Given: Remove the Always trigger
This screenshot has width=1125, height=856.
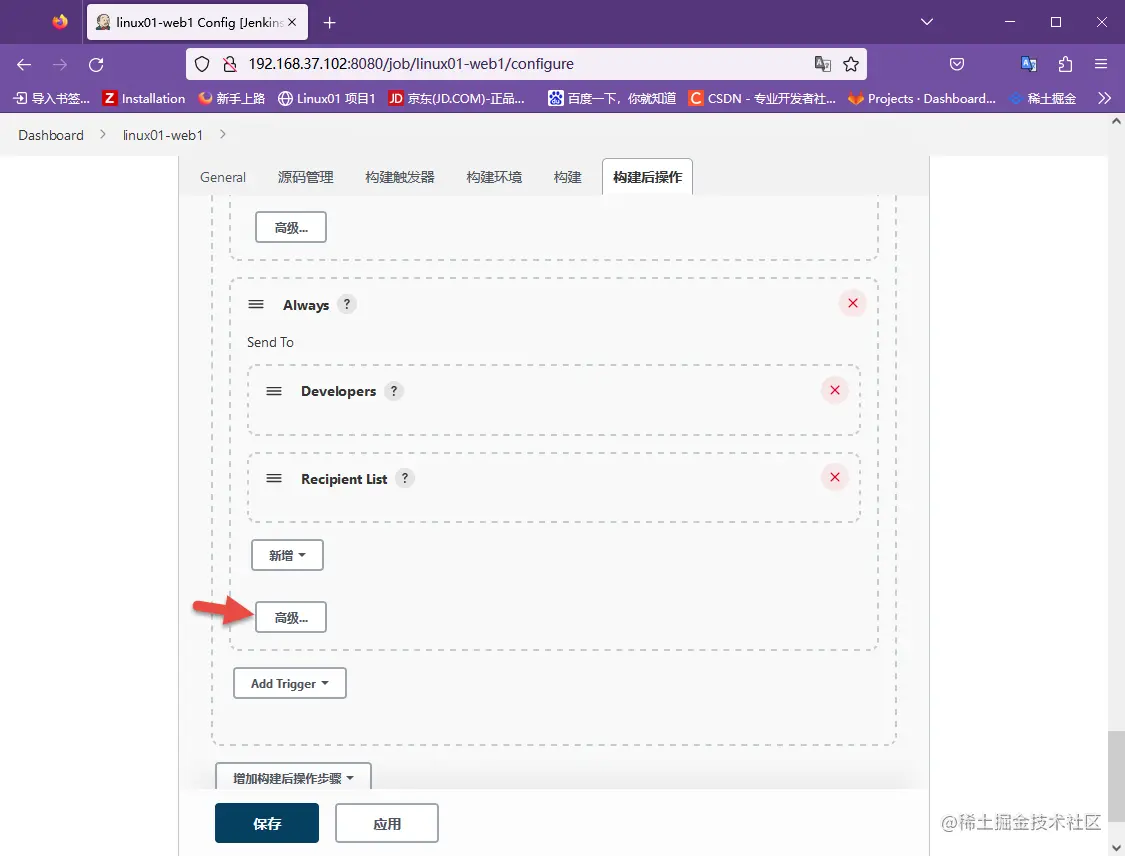Looking at the screenshot, I should click(852, 304).
